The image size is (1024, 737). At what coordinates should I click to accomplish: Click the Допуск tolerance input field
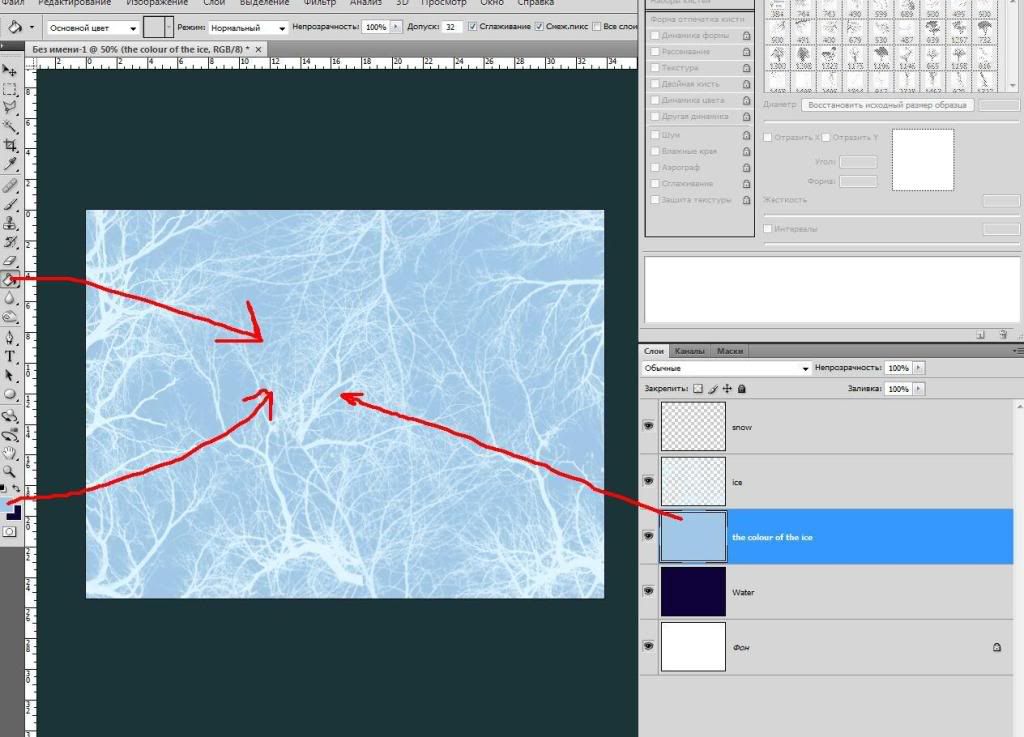pyautogui.click(x=451, y=27)
